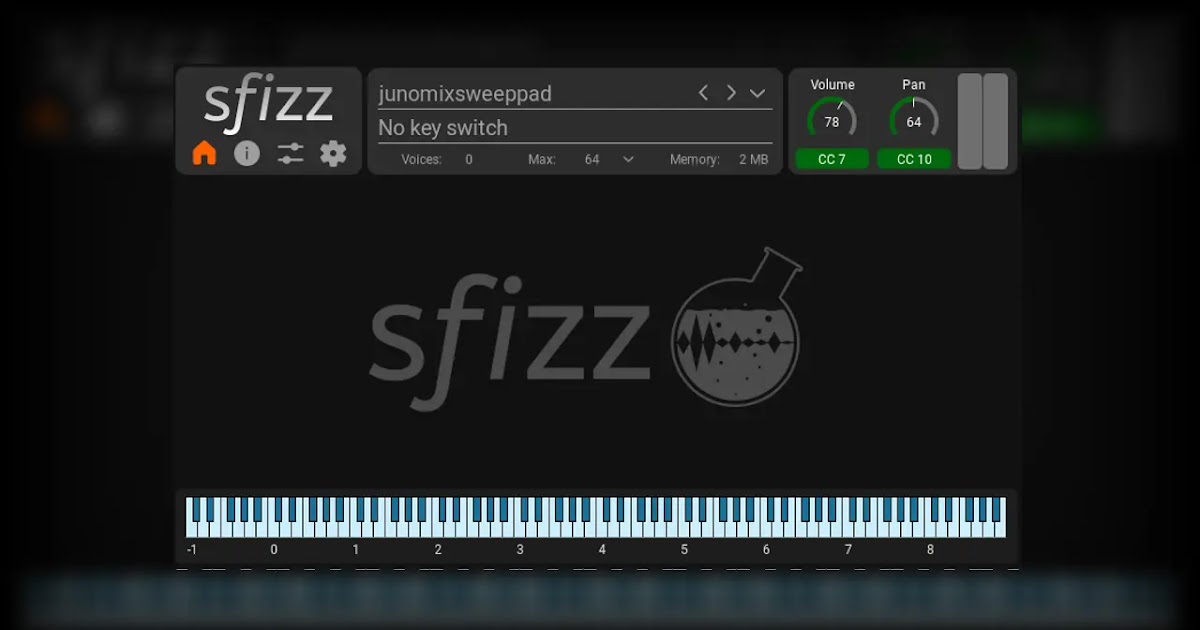The width and height of the screenshot is (1200, 630).
Task: Click the junomixsweeppad instrument name
Action: 465,94
